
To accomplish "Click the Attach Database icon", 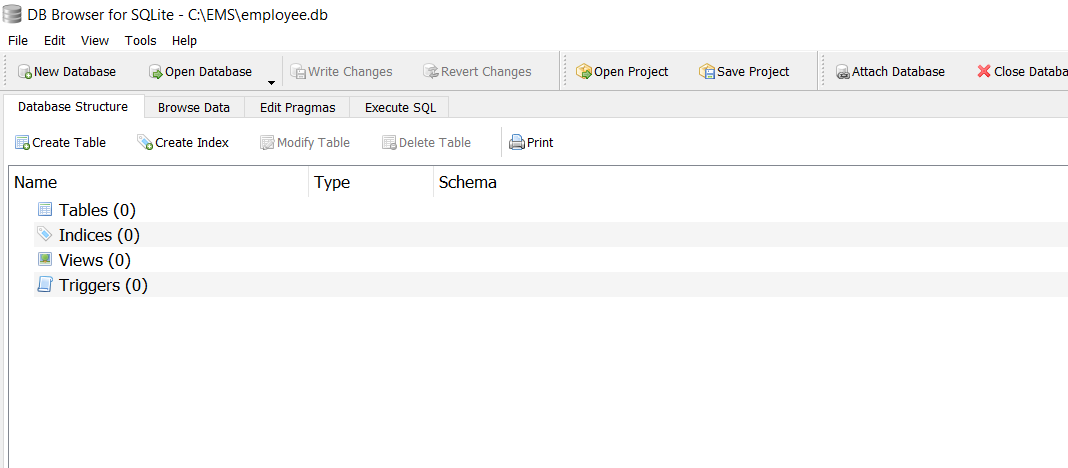I will tap(843, 72).
